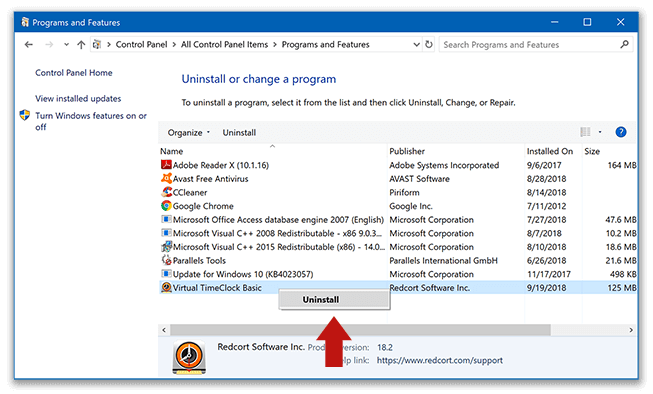
Task: Click the Adobe Systems Incorporated publisher cell
Action: pyautogui.click(x=444, y=165)
